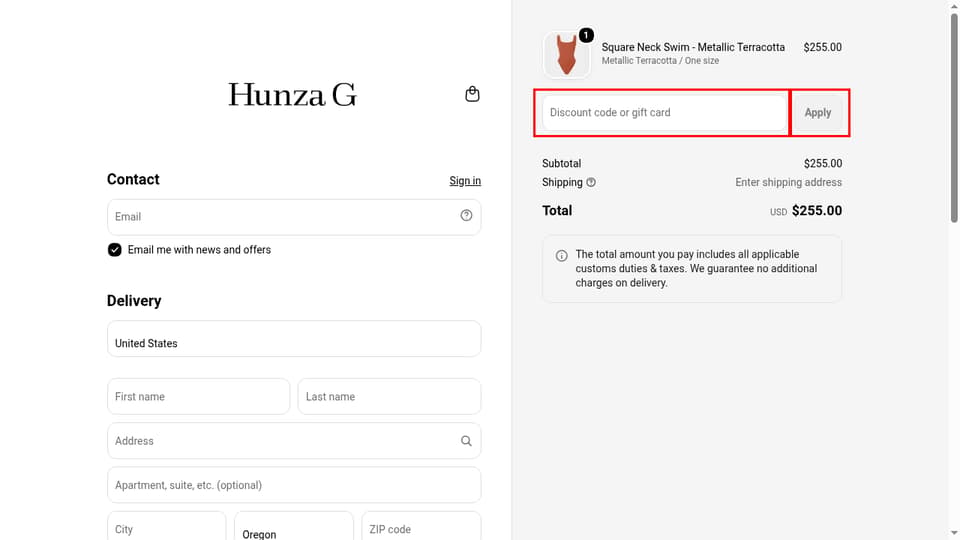
Task: Uncheck Email me with news and offers
Action: [114, 250]
